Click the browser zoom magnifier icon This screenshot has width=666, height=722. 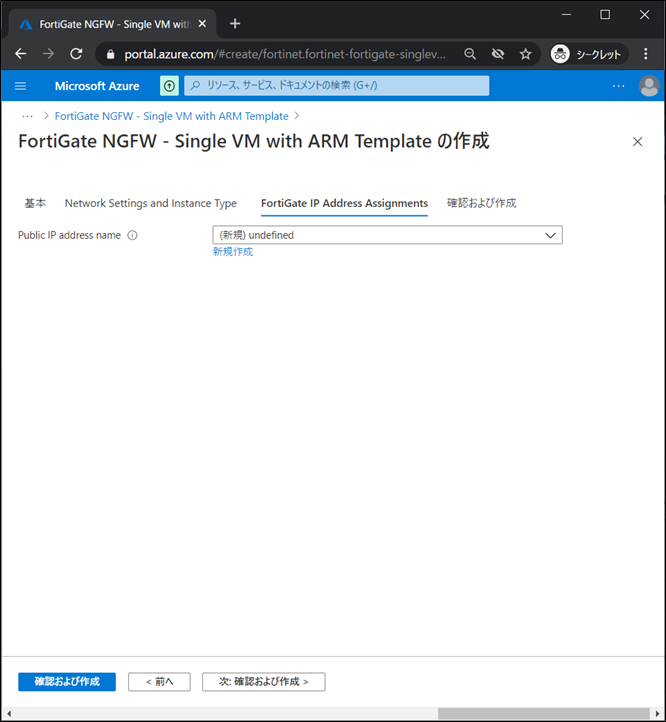point(470,54)
